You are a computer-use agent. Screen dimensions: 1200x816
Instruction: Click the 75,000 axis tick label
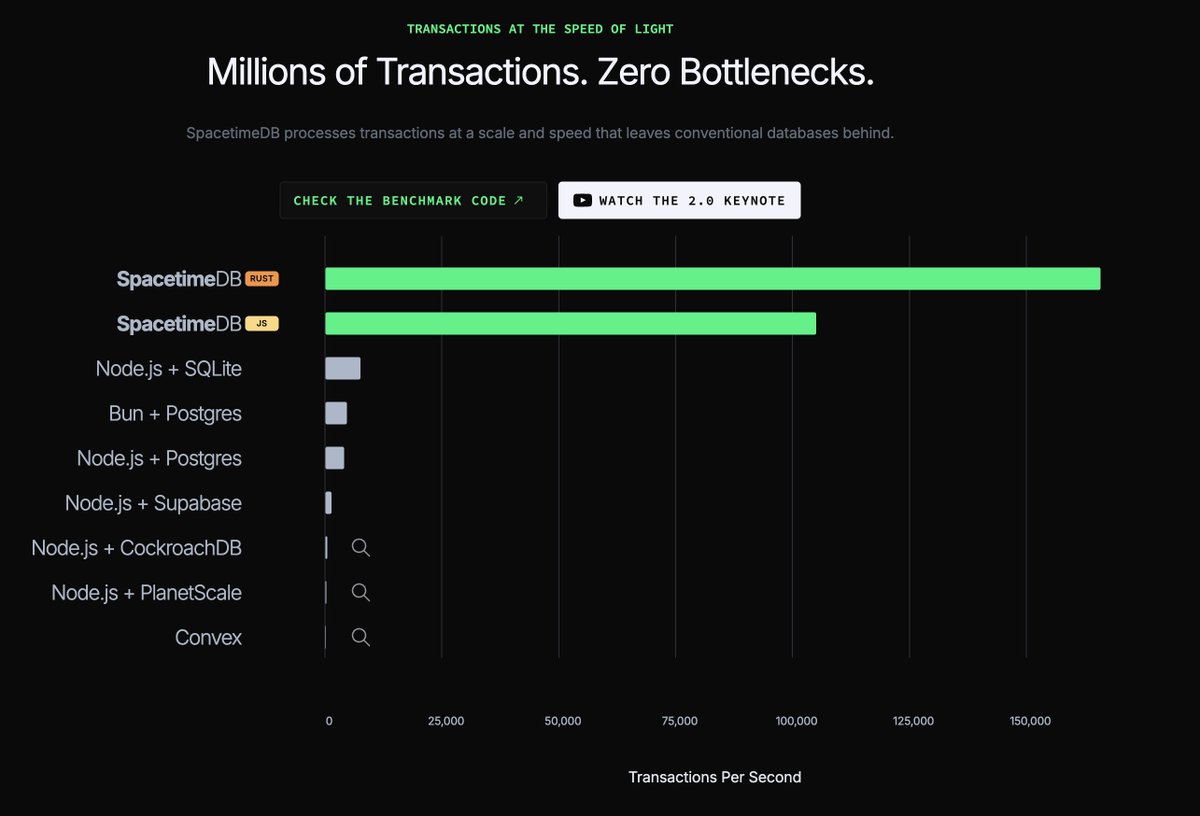(679, 721)
